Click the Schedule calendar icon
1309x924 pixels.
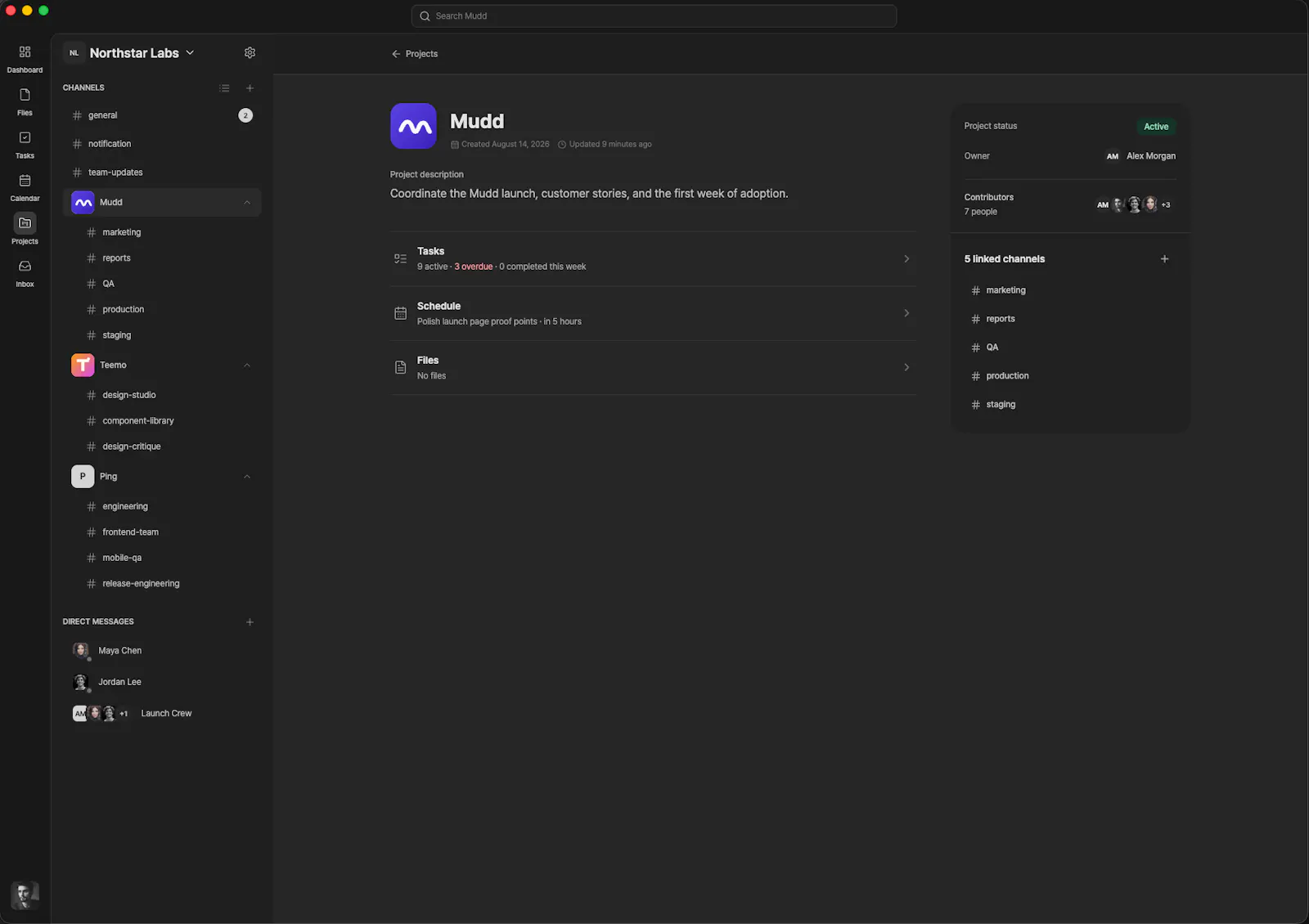(400, 313)
